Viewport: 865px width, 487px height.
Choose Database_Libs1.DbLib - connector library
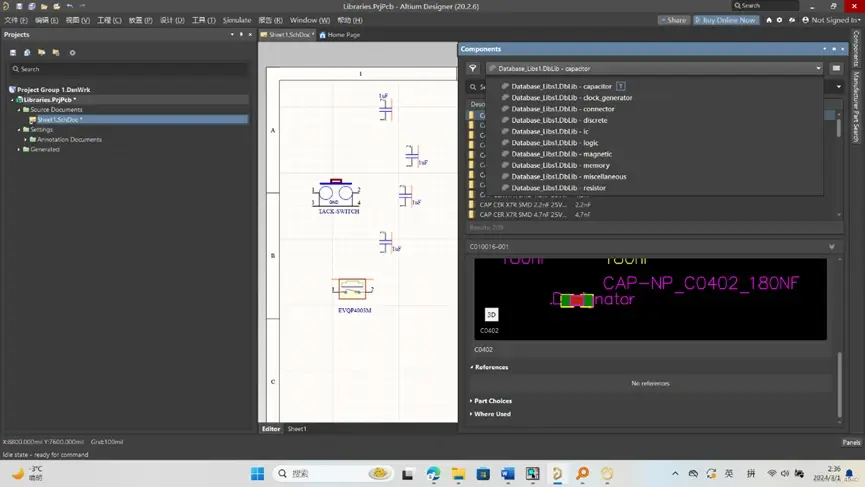[x=562, y=109]
